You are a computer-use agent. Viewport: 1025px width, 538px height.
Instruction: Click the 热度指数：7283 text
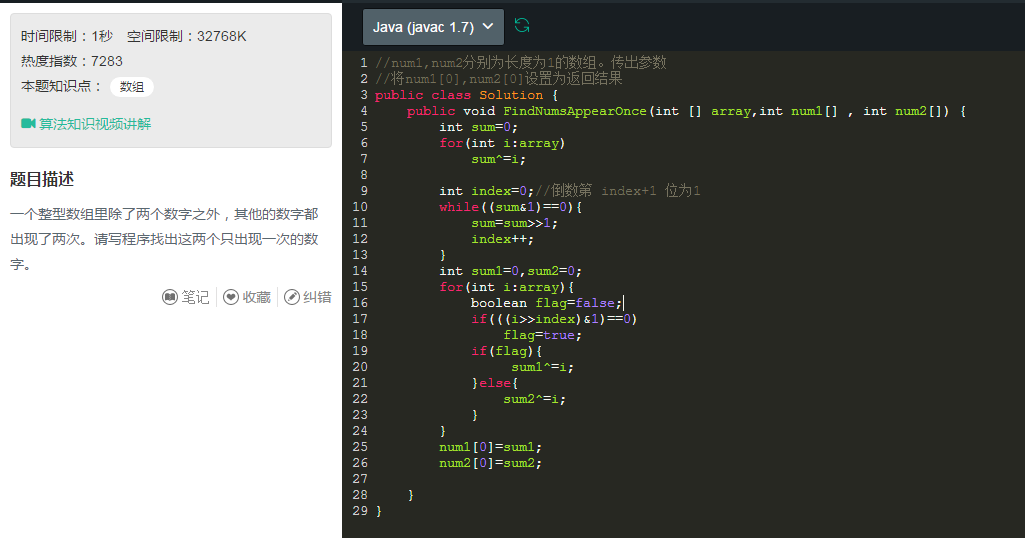(72, 61)
